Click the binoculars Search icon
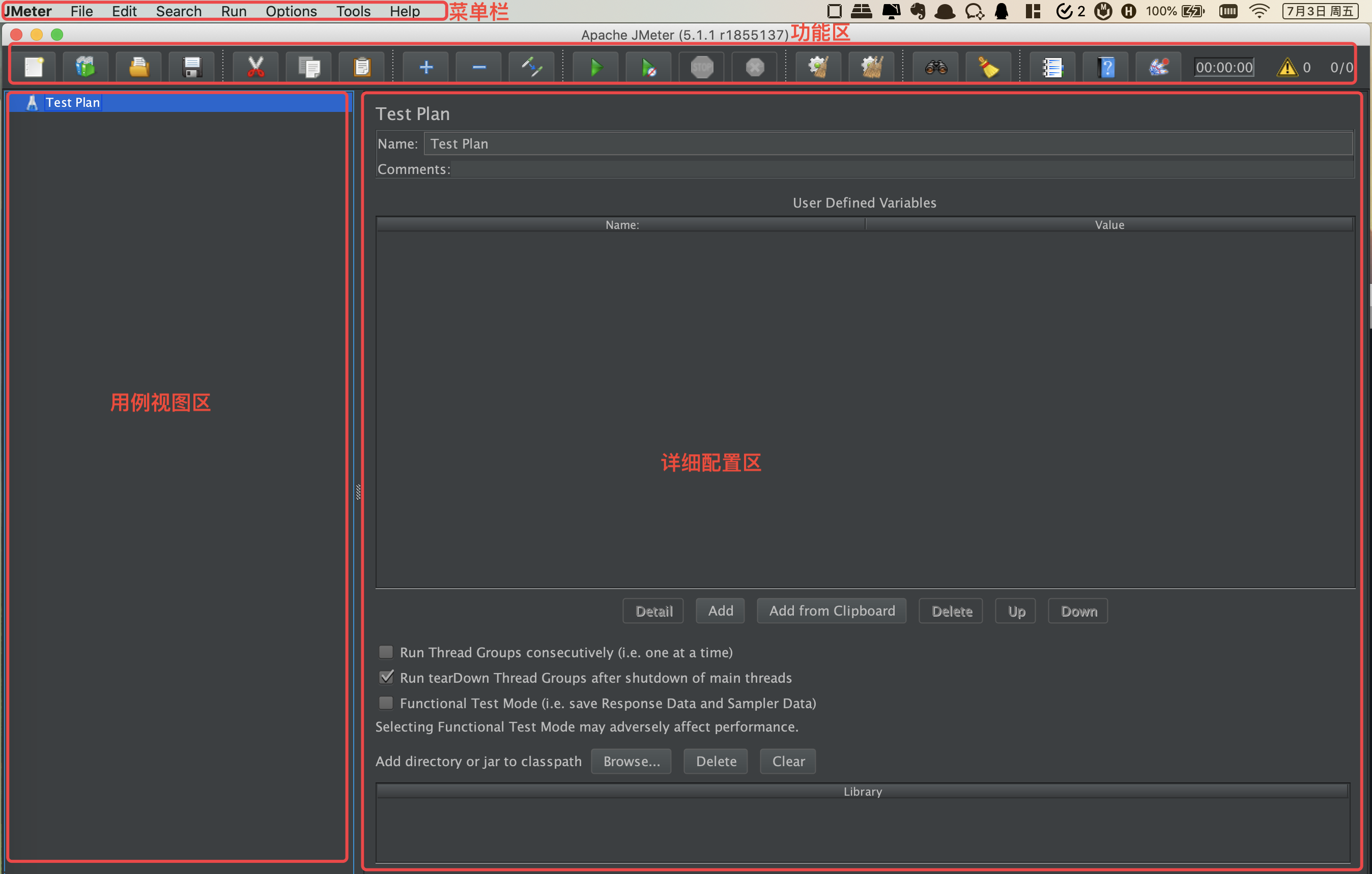 935,67
